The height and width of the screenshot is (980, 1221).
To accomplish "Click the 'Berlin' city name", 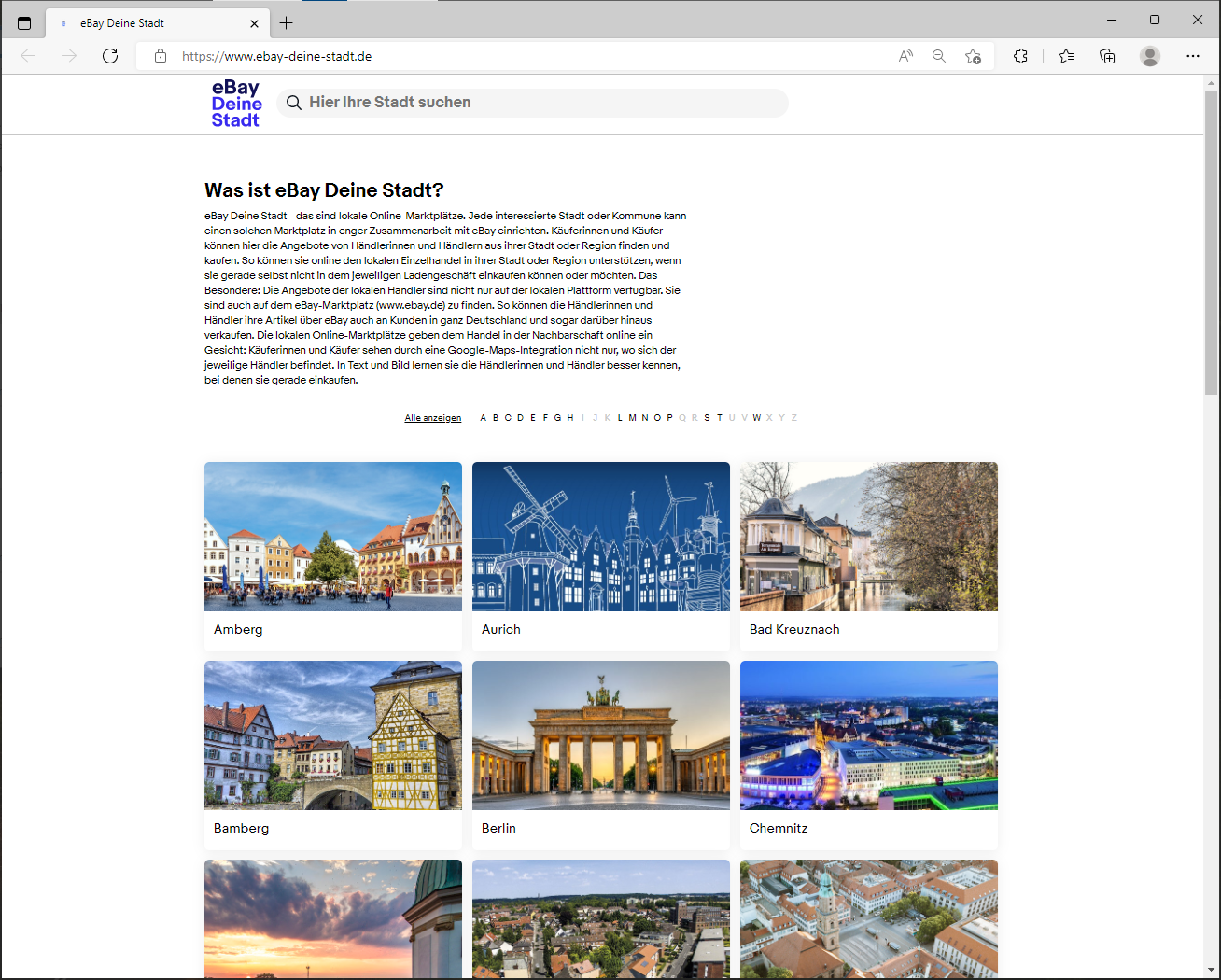I will point(498,829).
